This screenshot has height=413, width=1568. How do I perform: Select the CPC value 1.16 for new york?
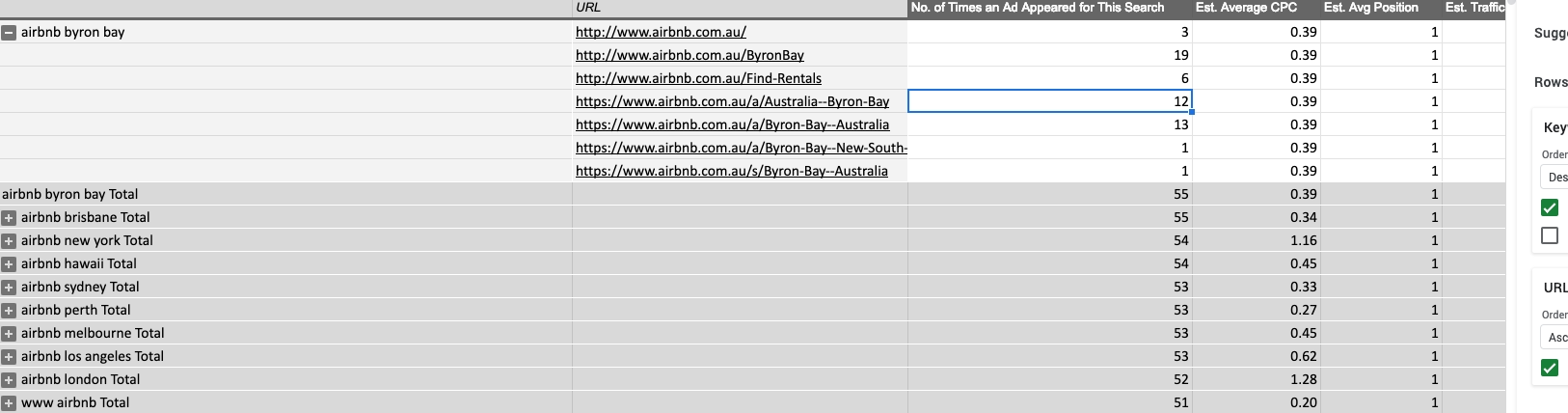click(x=1256, y=240)
